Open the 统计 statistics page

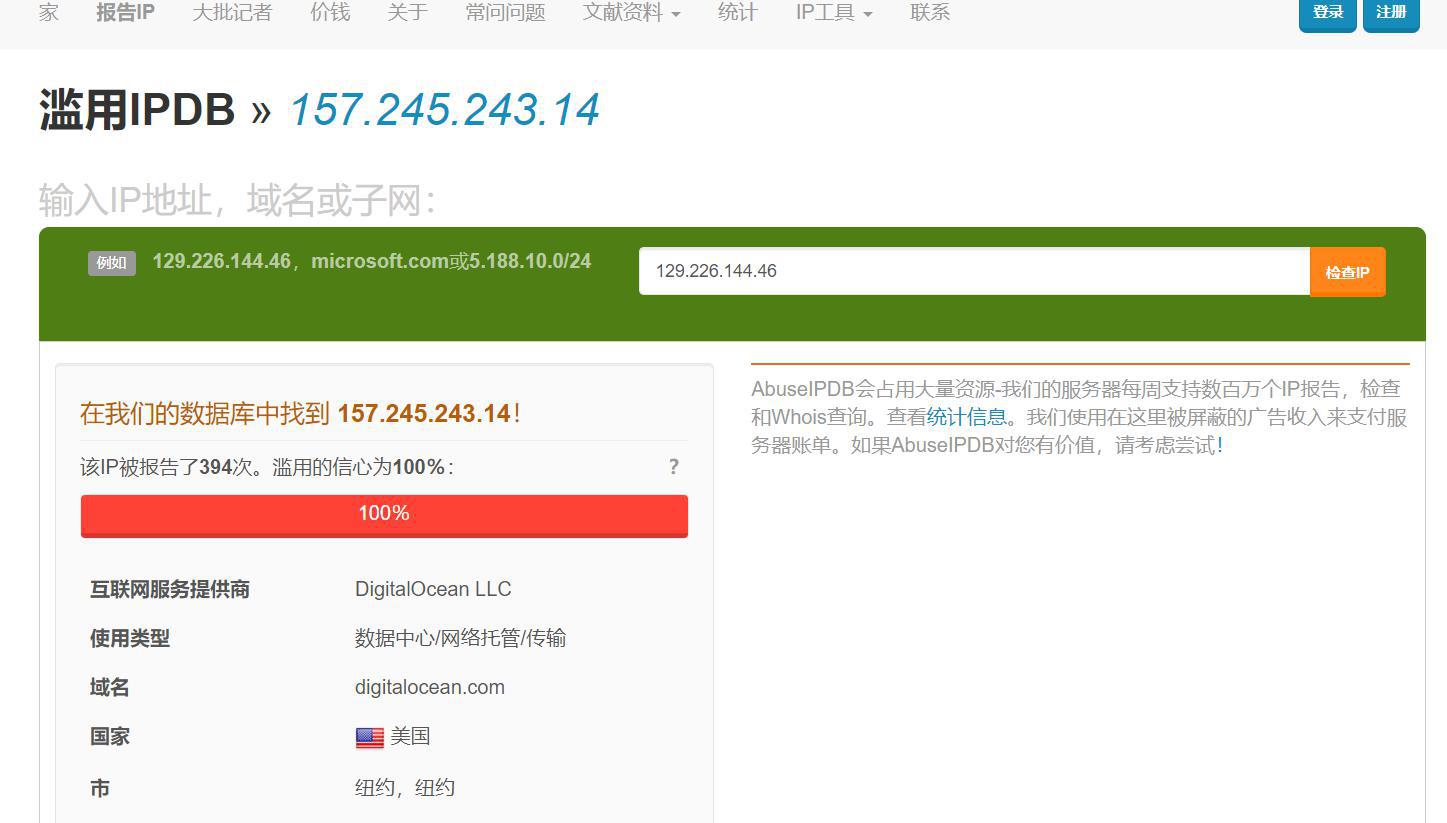[737, 13]
